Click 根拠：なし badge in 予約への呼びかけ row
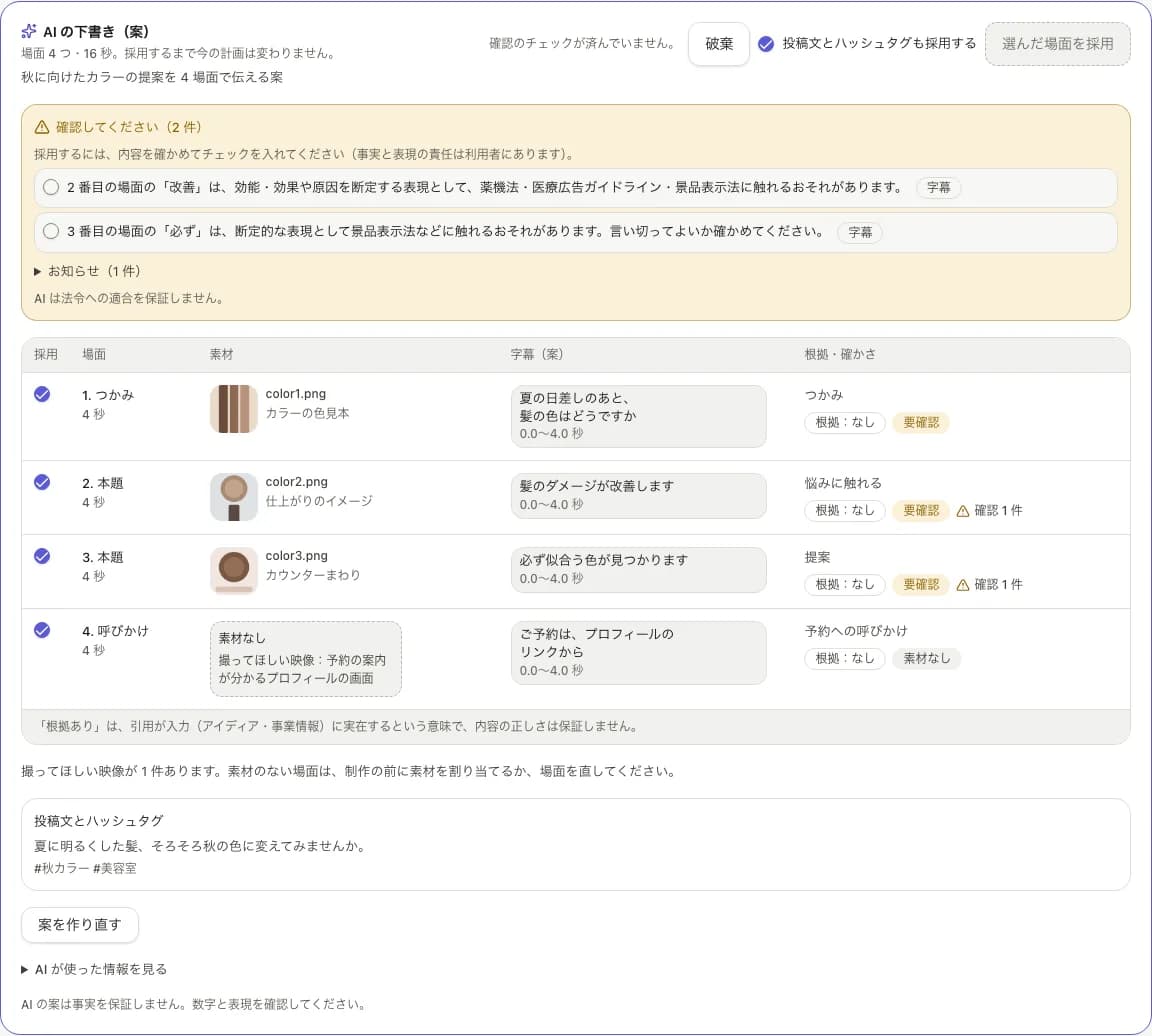Viewport: 1152px width, 1036px height. click(x=845, y=658)
